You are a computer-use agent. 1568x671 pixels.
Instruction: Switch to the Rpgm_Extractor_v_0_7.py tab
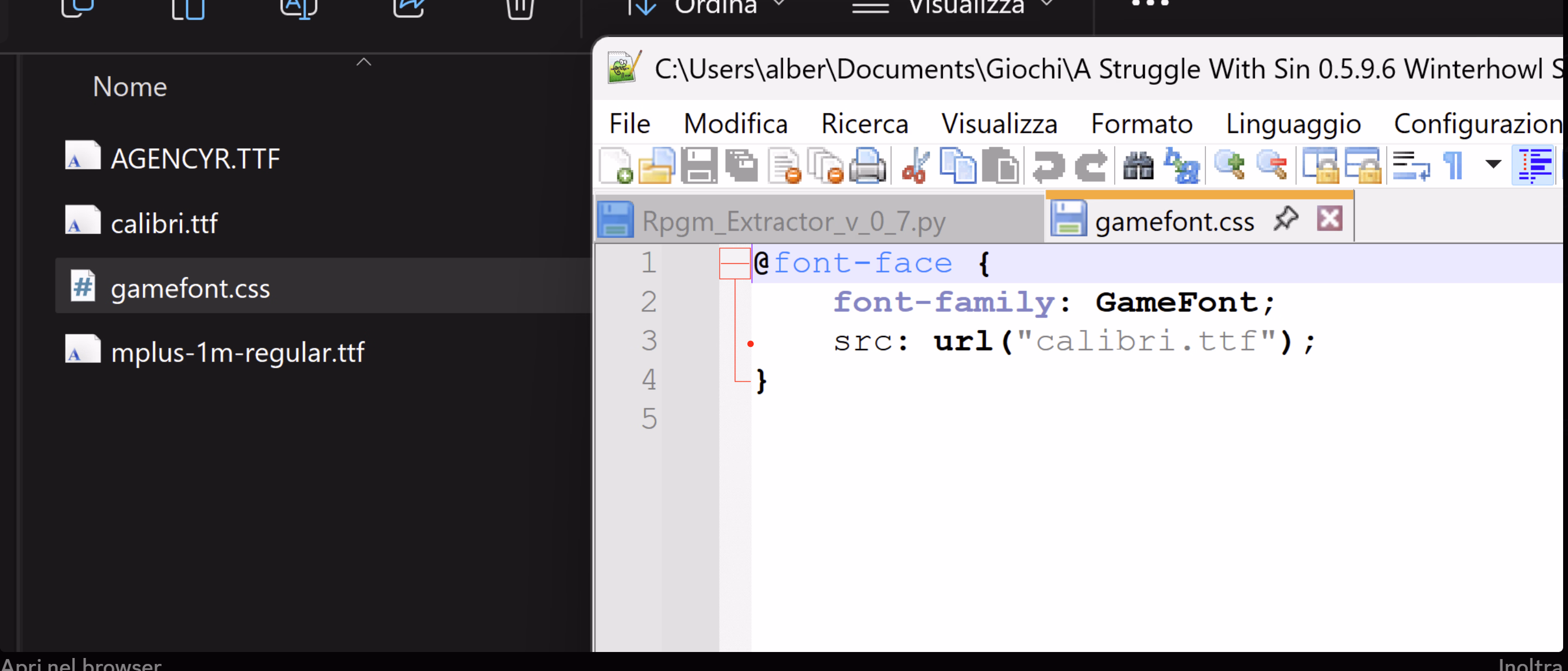point(792,221)
